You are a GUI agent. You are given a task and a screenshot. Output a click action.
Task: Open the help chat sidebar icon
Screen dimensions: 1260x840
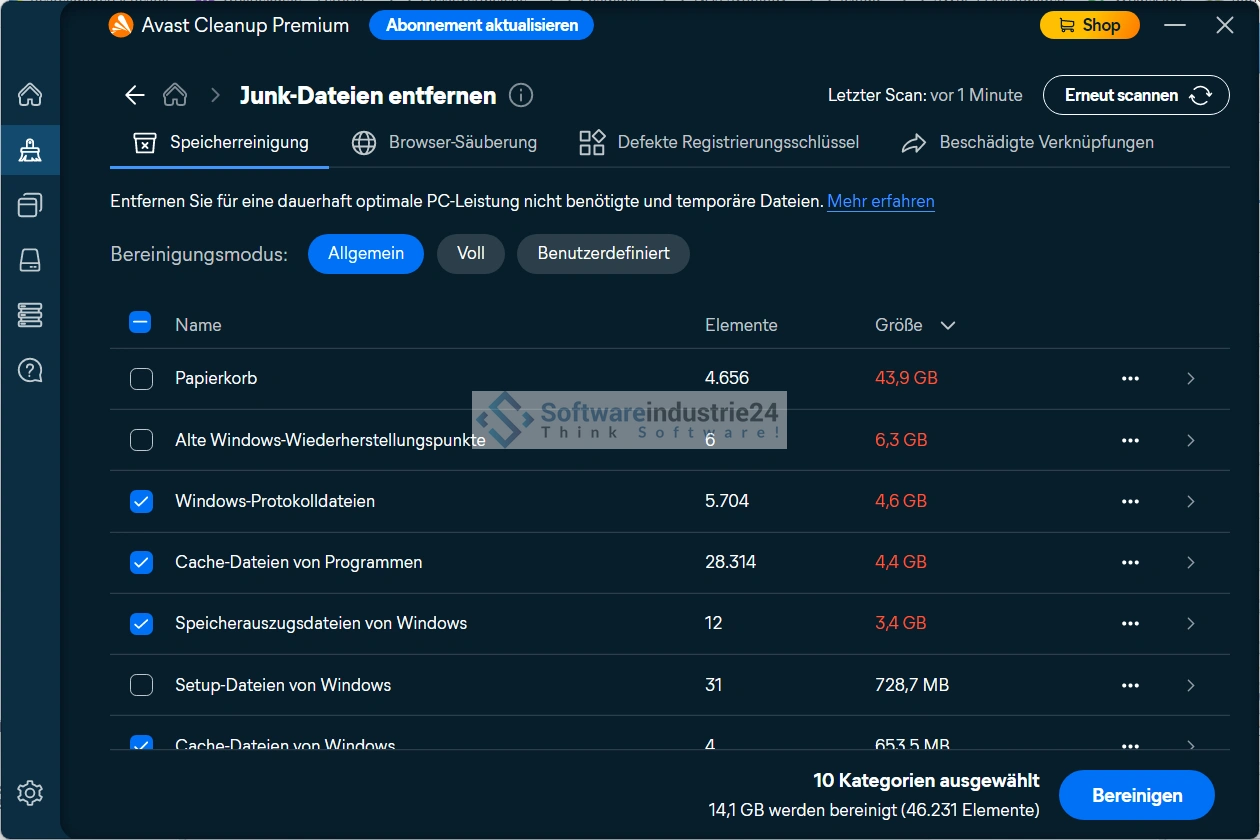30,370
